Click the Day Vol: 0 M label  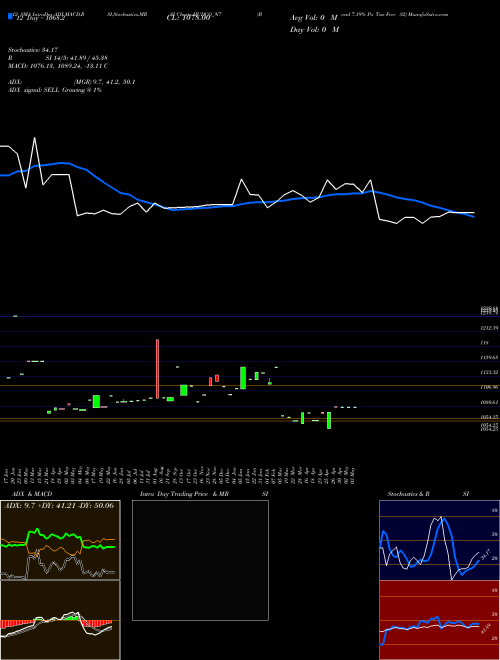point(314,30)
